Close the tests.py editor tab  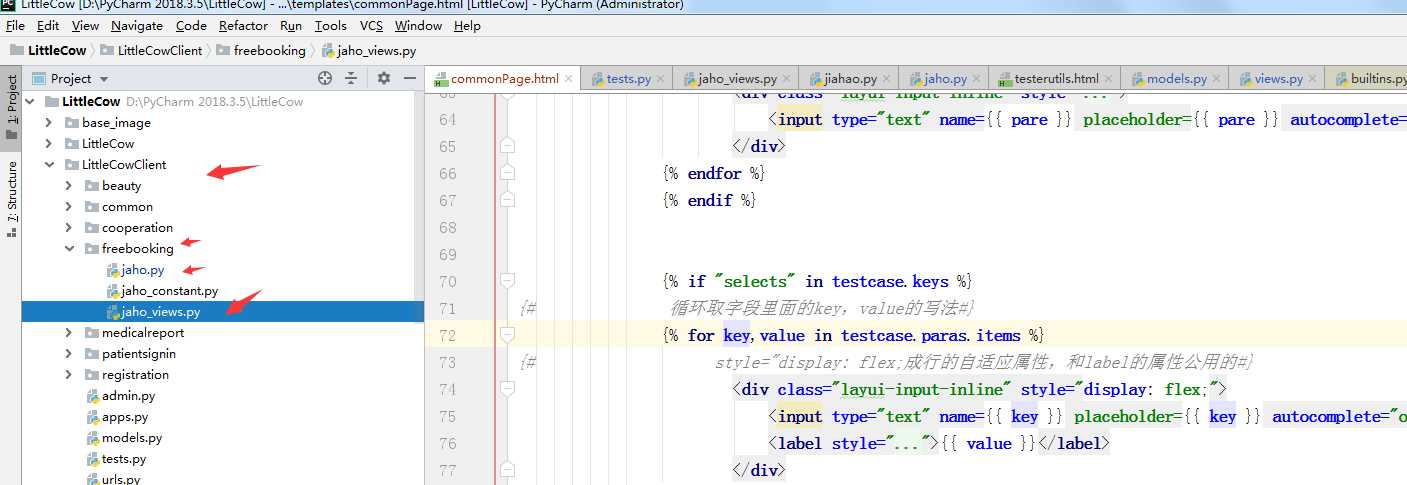(661, 78)
